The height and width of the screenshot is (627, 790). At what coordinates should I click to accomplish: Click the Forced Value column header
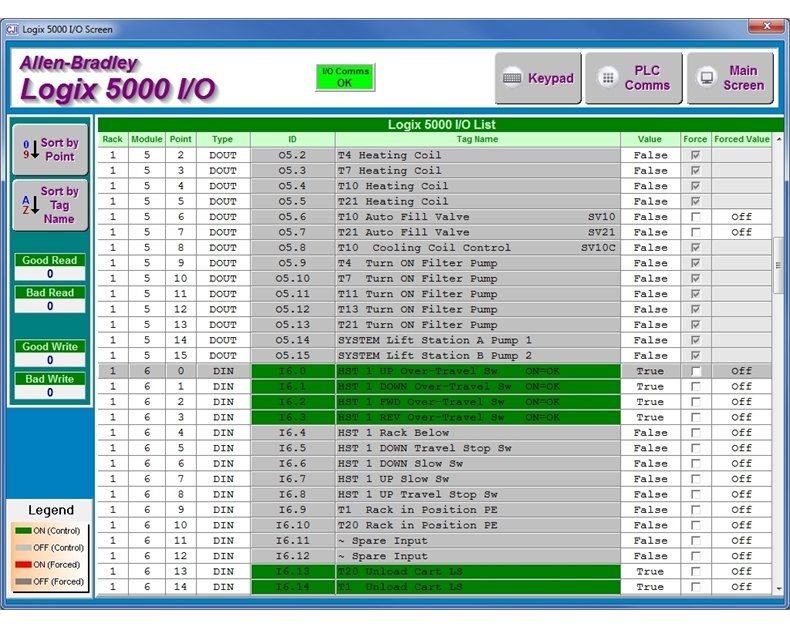(742, 139)
